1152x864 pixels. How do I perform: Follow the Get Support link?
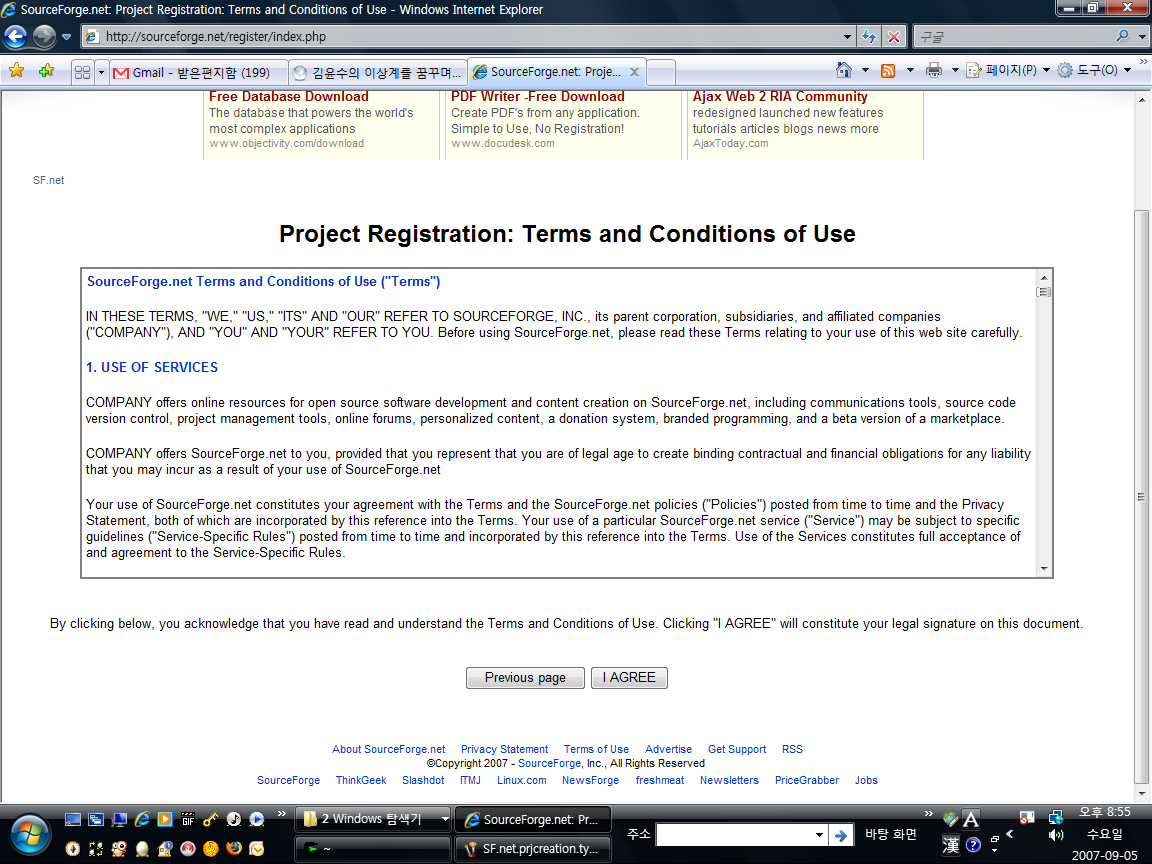(736, 749)
